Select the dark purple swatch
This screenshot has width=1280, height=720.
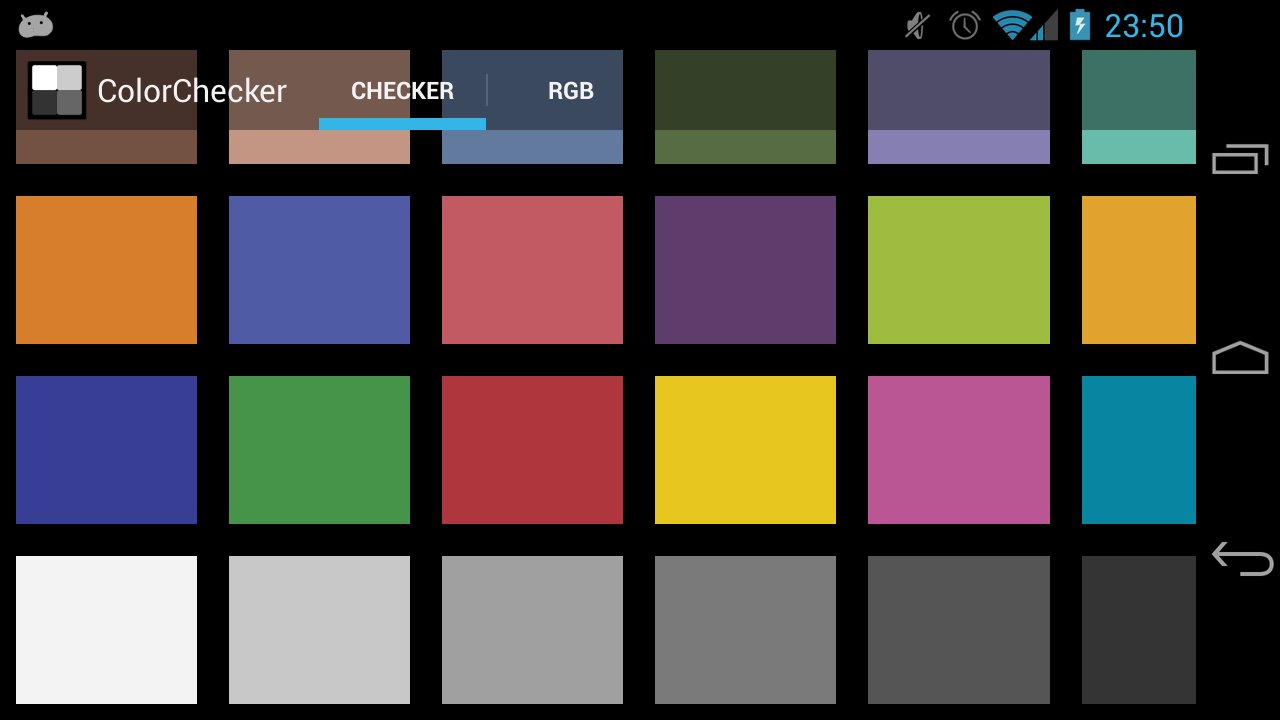[745, 270]
